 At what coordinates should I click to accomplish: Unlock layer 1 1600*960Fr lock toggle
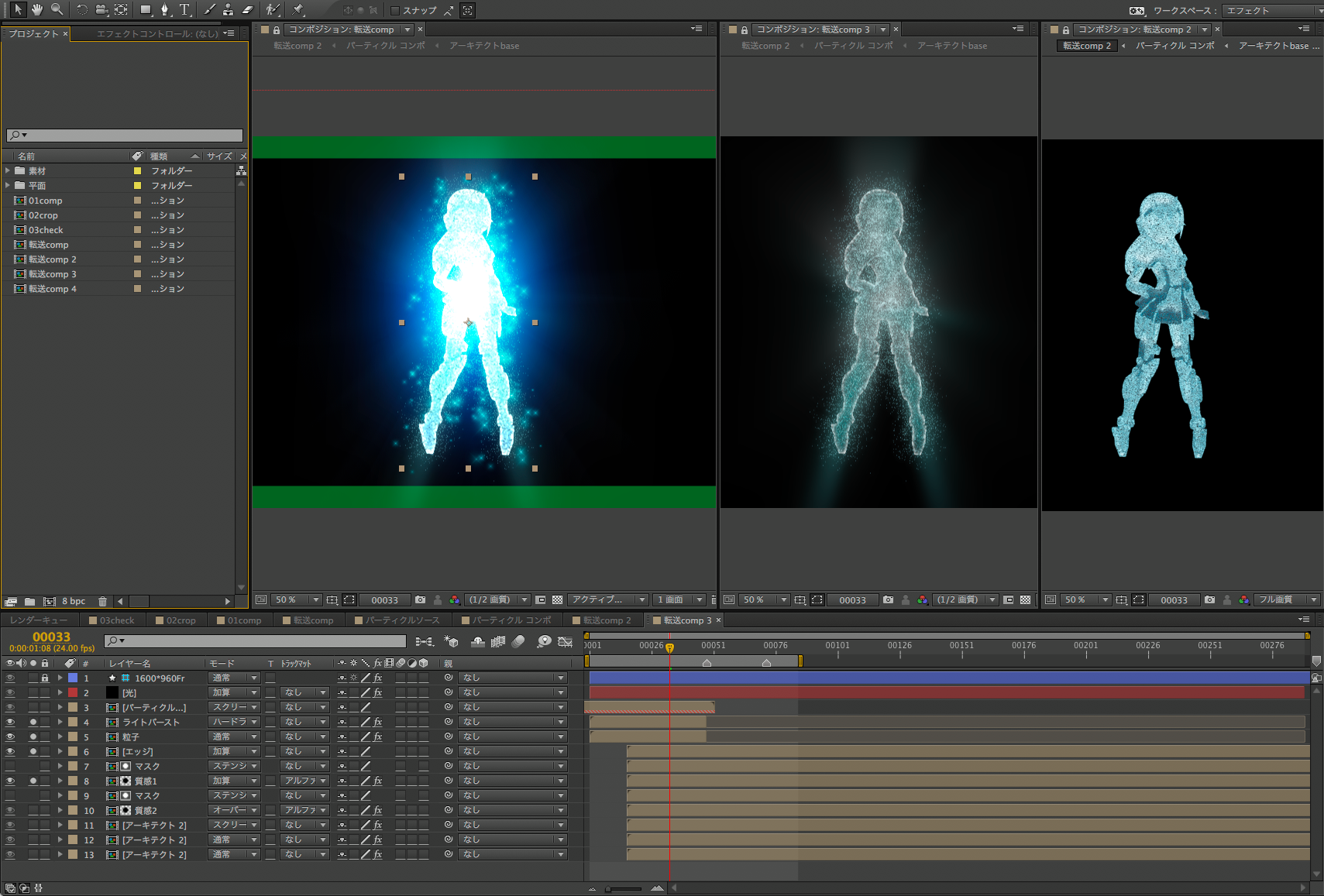click(x=45, y=678)
